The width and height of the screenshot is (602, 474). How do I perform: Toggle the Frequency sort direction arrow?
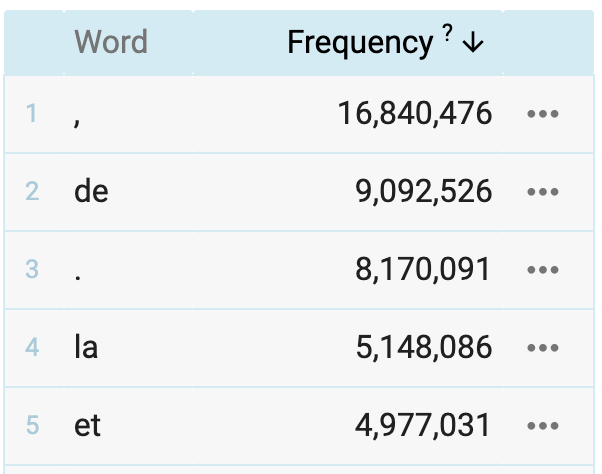pyautogui.click(x=473, y=42)
